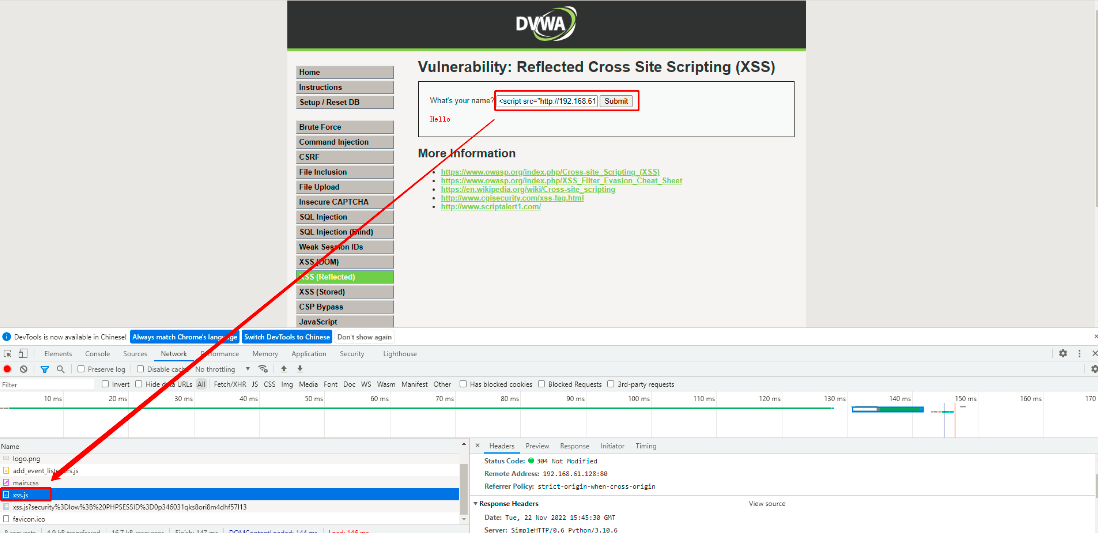Select the All request type filter

tap(202, 384)
